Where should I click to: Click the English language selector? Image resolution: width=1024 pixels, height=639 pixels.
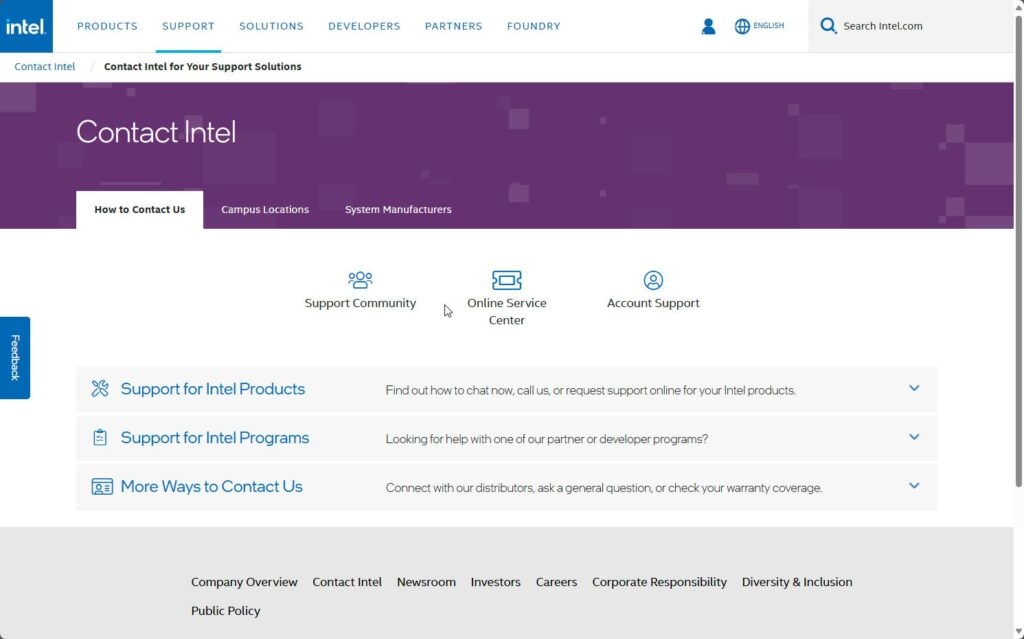(x=768, y=25)
